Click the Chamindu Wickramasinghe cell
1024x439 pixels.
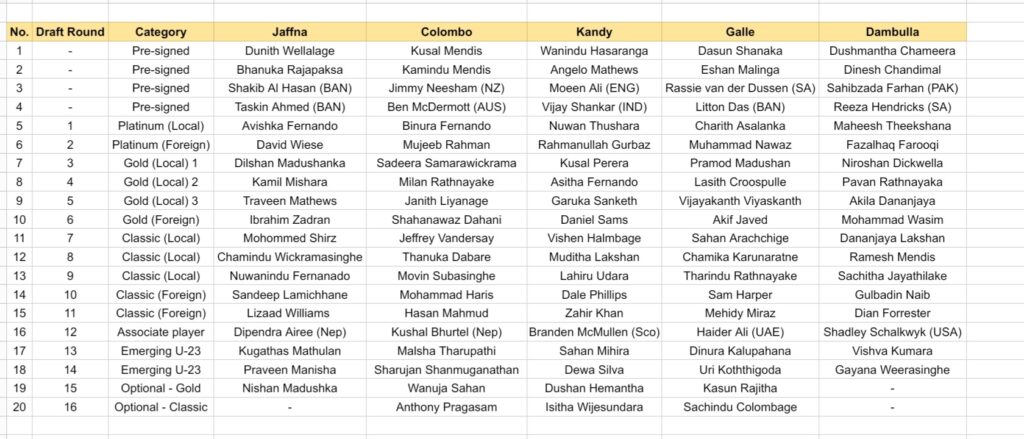[290, 257]
